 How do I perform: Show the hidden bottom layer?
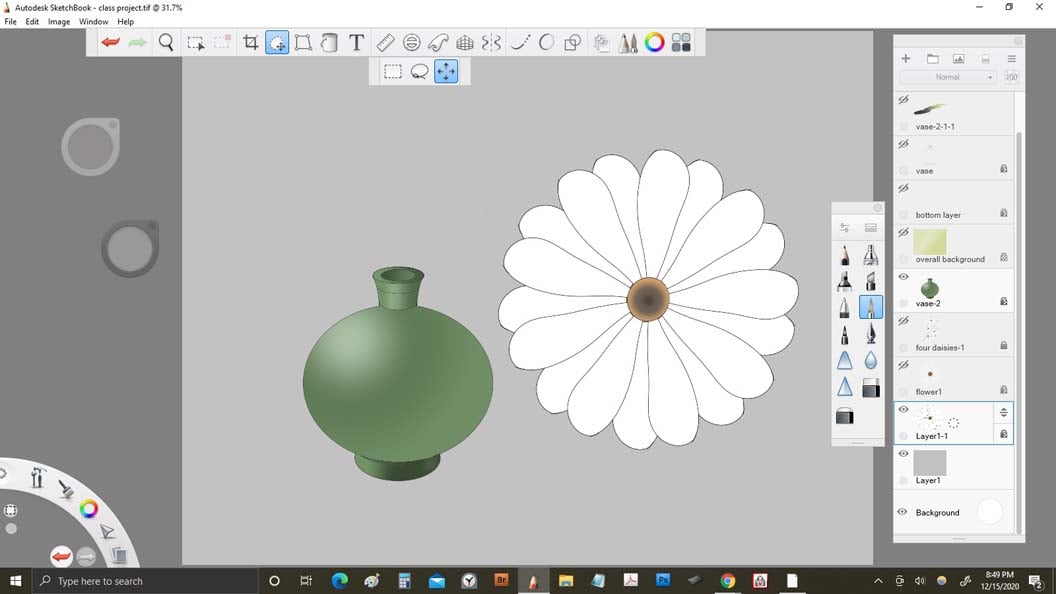[x=904, y=188]
